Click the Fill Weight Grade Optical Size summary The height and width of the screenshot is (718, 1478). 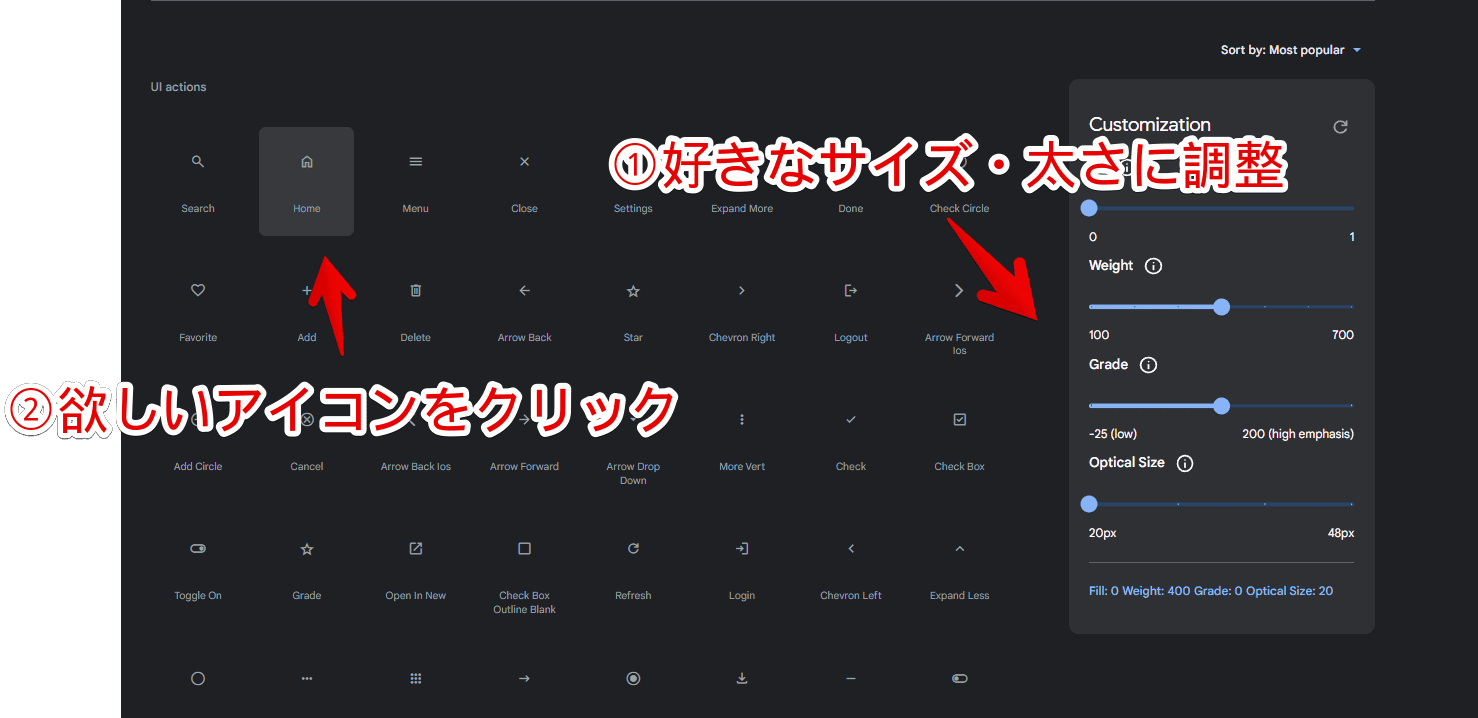[x=1211, y=591]
